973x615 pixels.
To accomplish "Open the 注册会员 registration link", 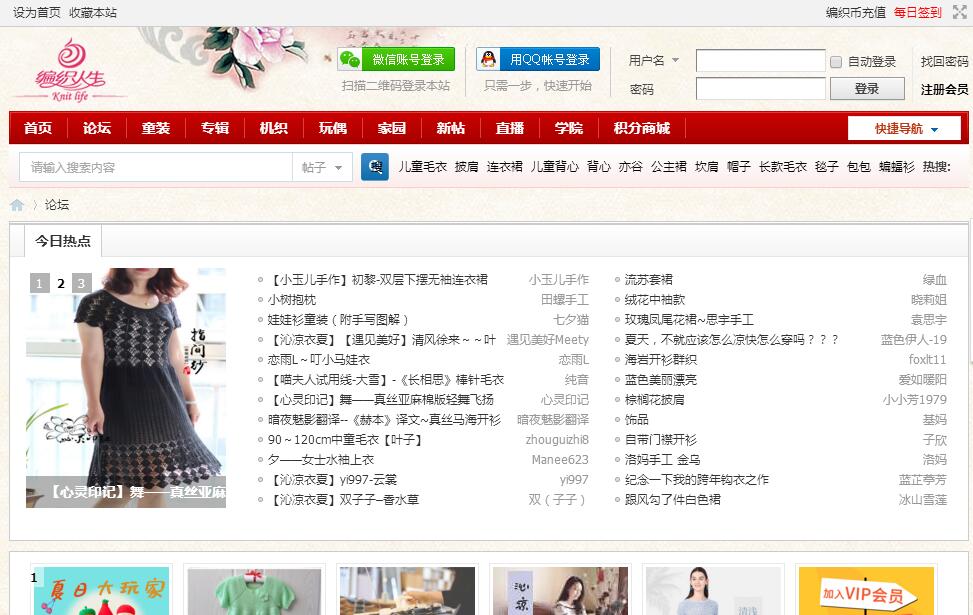I will pos(944,89).
